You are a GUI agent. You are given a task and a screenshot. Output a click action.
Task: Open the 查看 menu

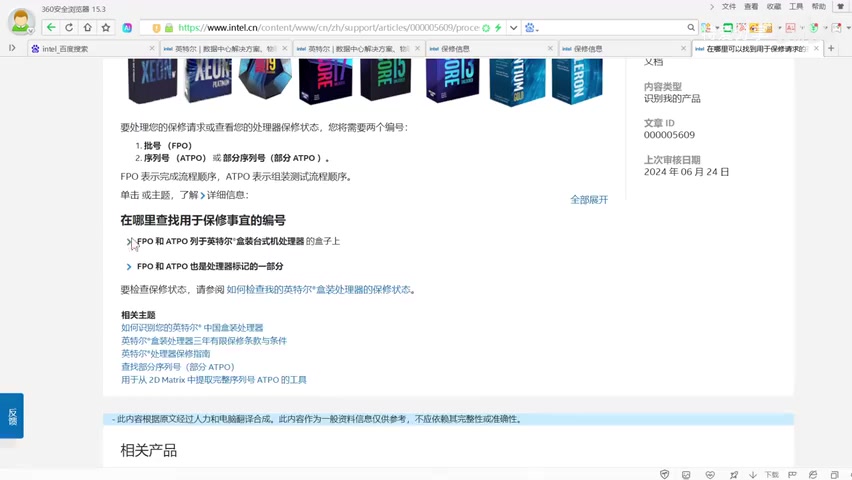751,7
